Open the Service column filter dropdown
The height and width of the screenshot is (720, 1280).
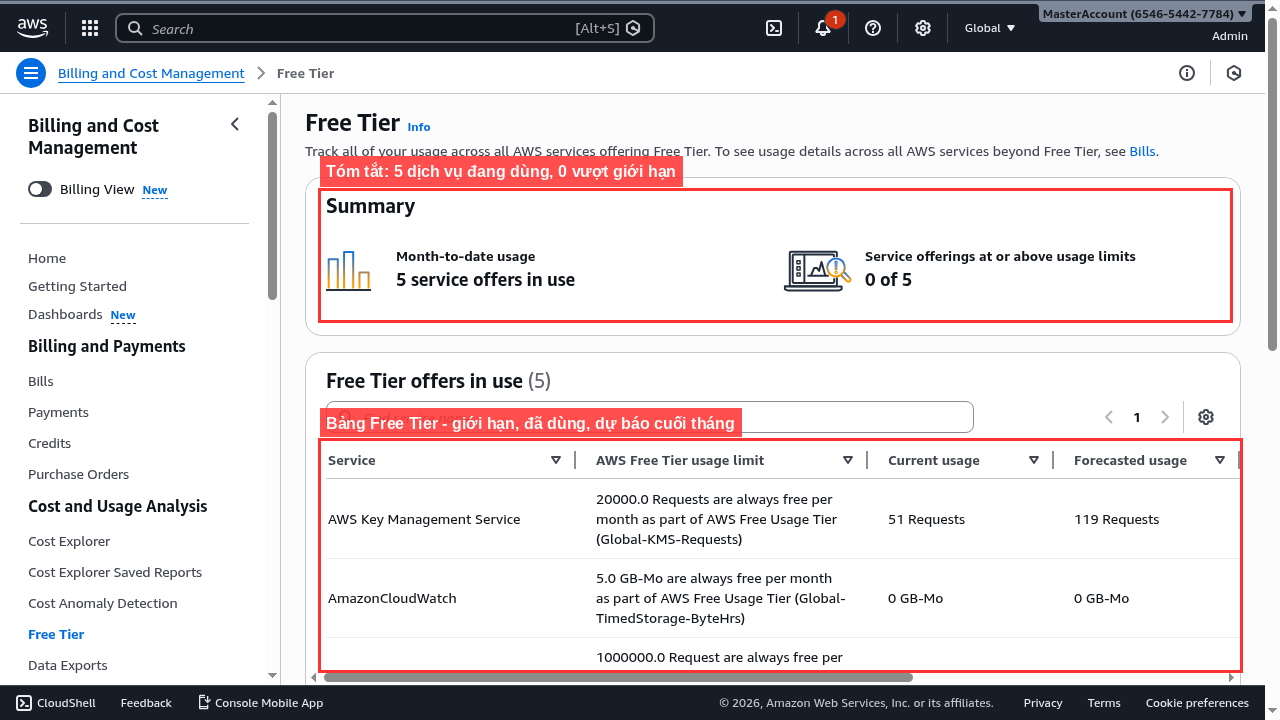pyautogui.click(x=556, y=460)
